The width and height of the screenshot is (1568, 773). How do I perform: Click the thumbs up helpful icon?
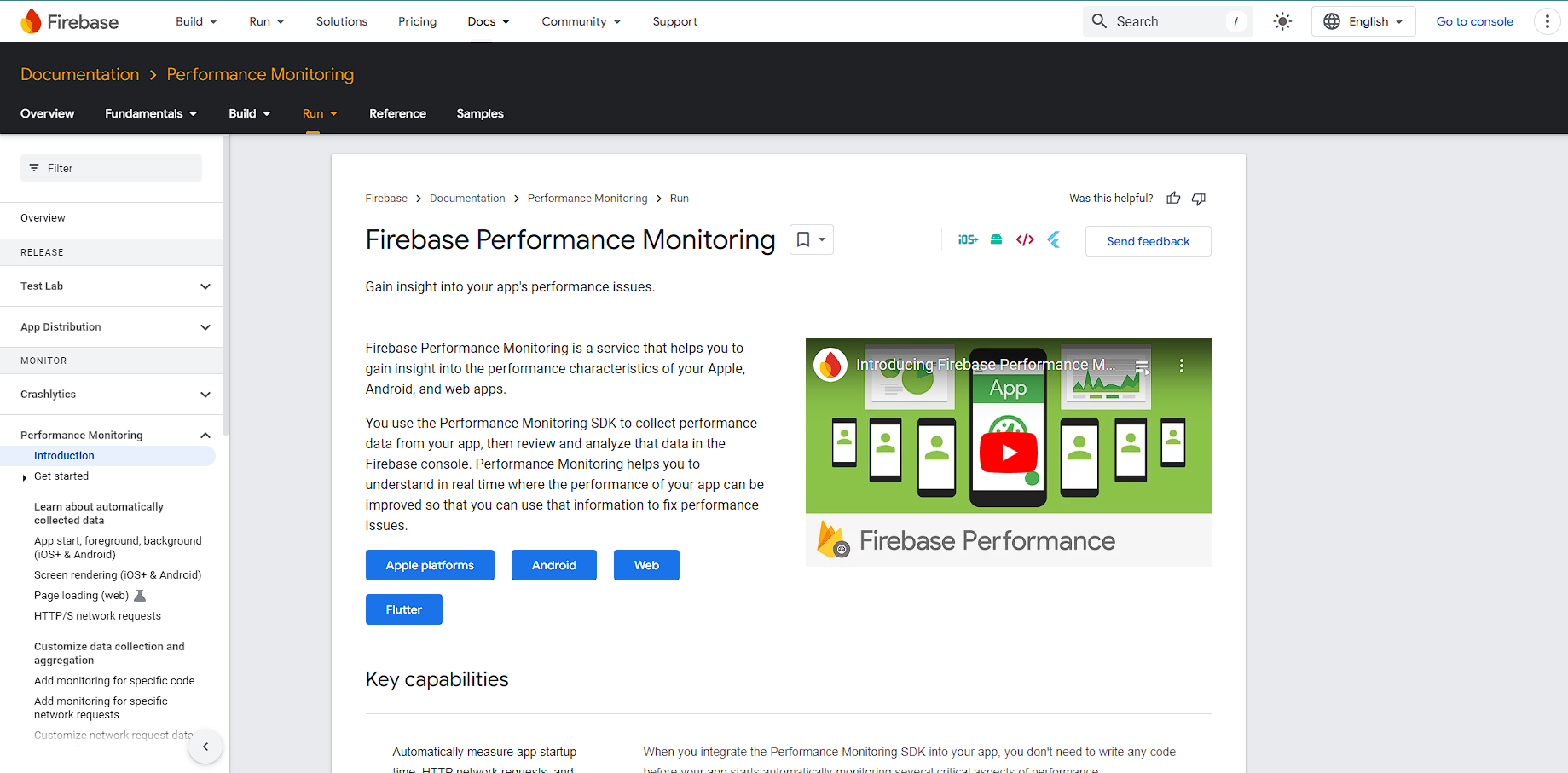1173,199
